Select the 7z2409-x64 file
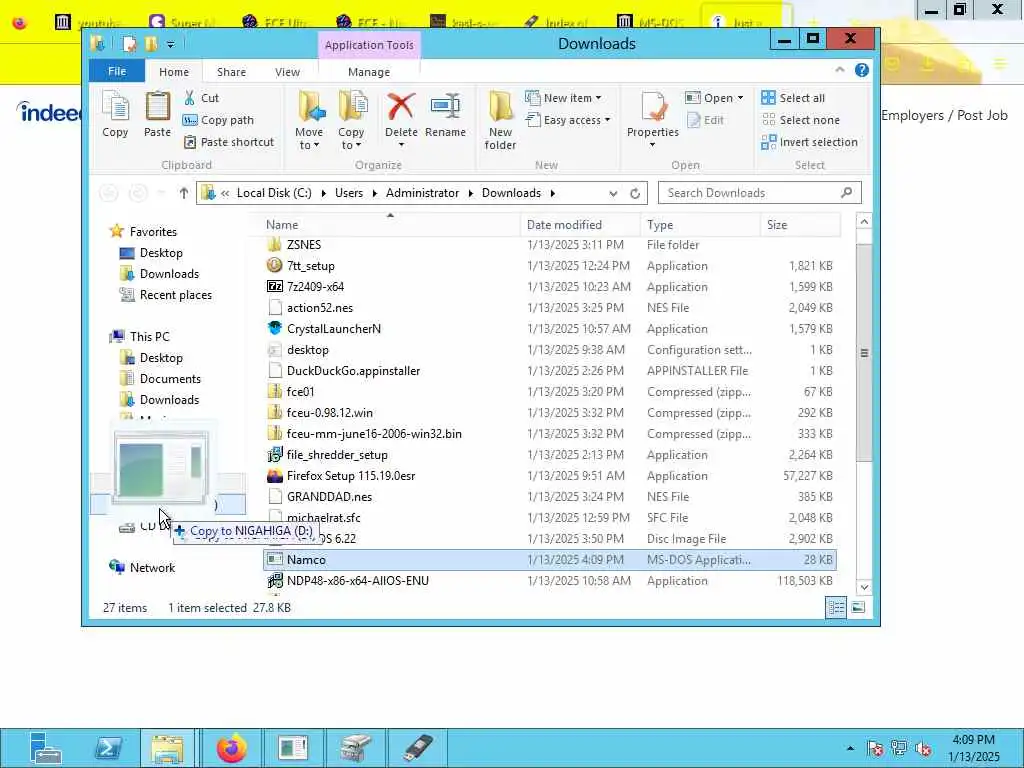This screenshot has width=1024, height=768. pyautogui.click(x=549, y=287)
